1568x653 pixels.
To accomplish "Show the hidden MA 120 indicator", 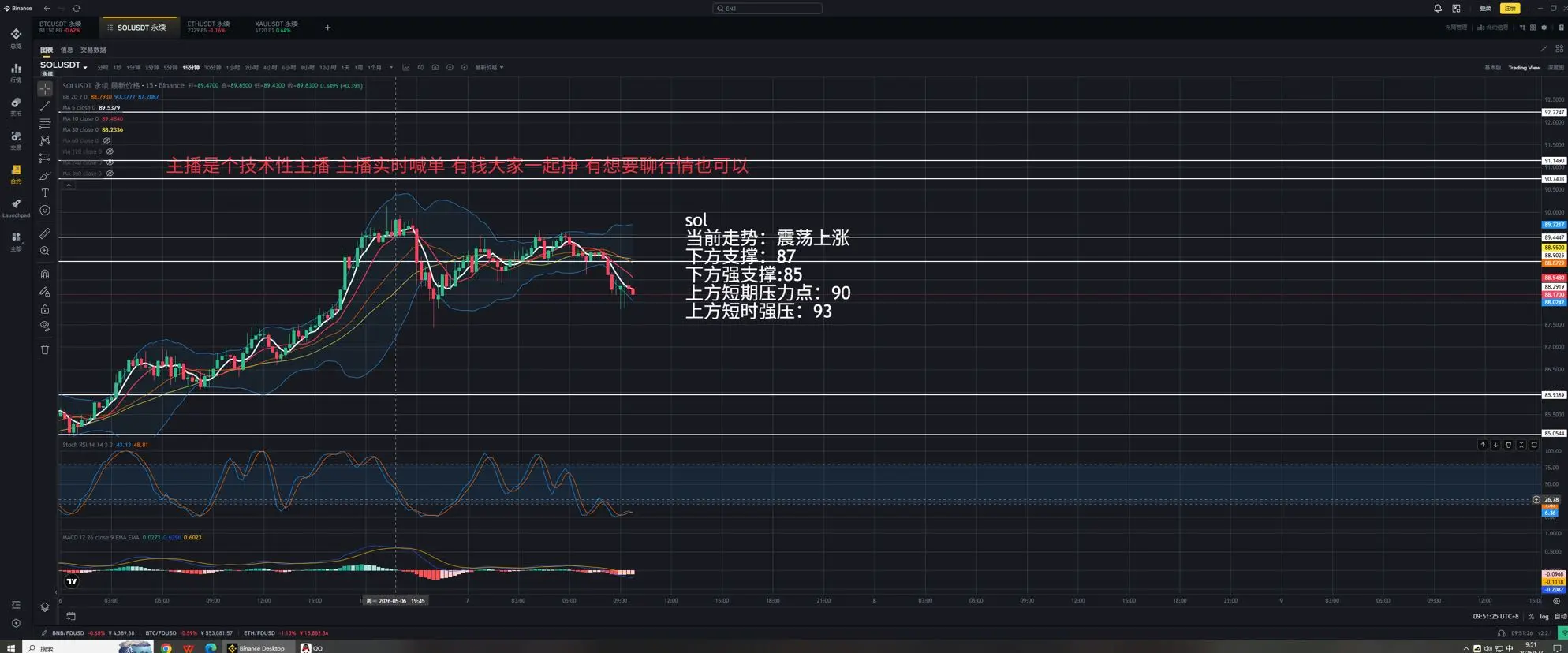I will [x=110, y=151].
